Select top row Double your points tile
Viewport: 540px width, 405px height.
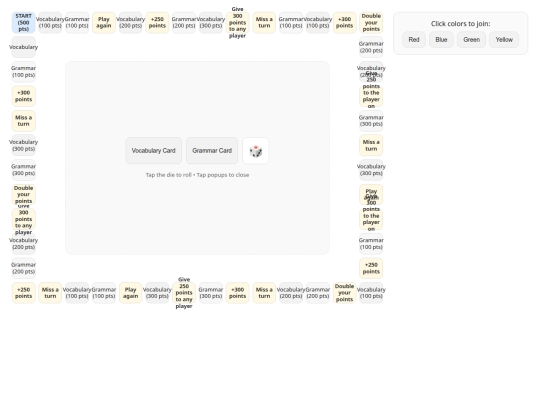(x=371, y=23)
